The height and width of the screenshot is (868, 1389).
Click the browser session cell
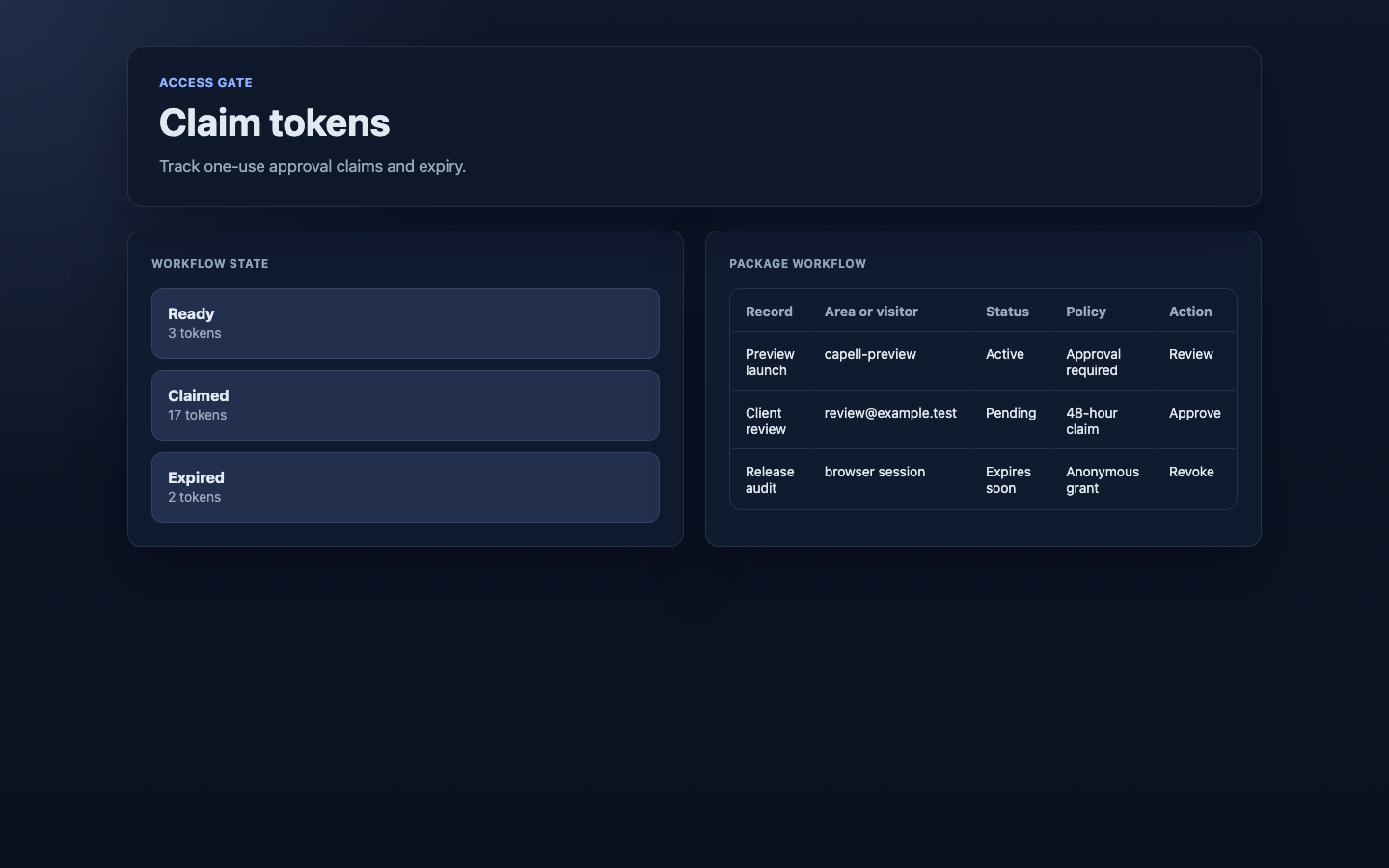click(x=891, y=479)
